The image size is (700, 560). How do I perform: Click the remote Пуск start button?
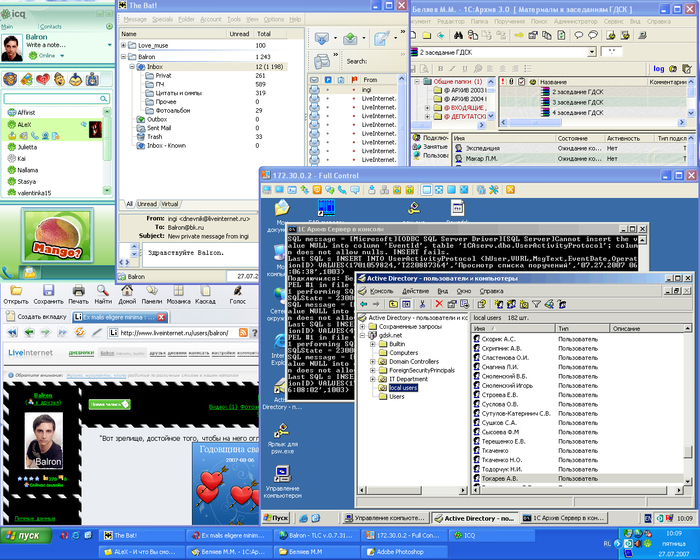[276, 518]
